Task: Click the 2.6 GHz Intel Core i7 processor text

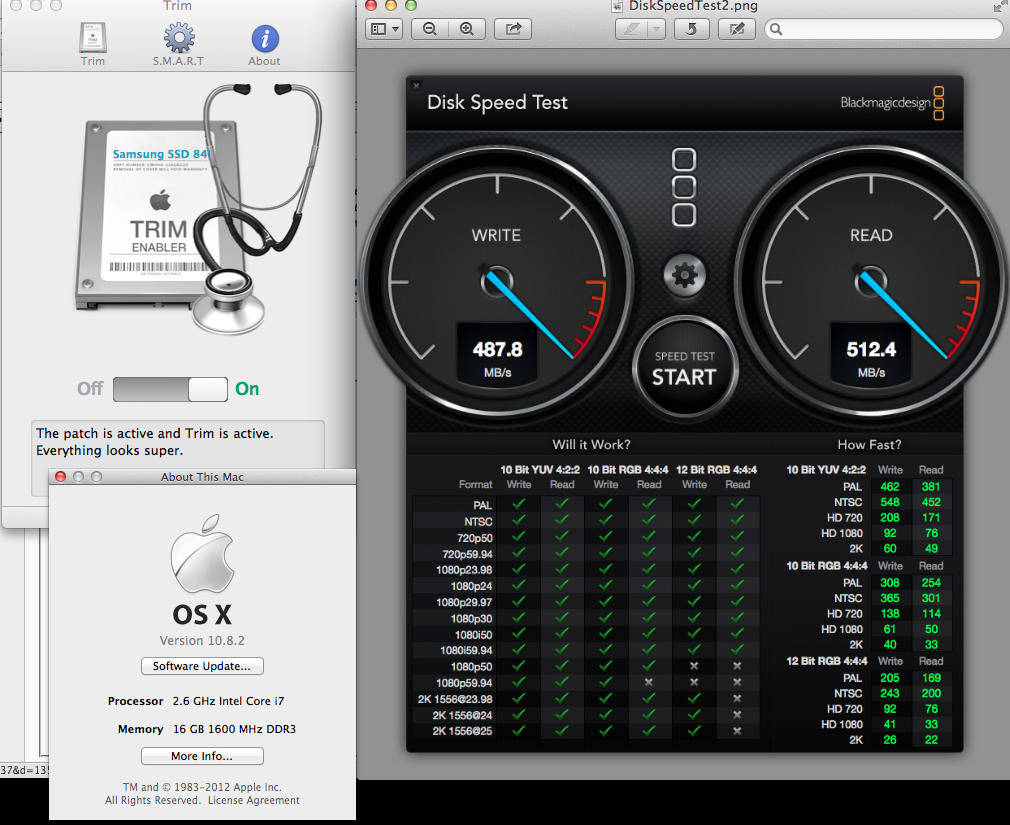Action: (228, 701)
